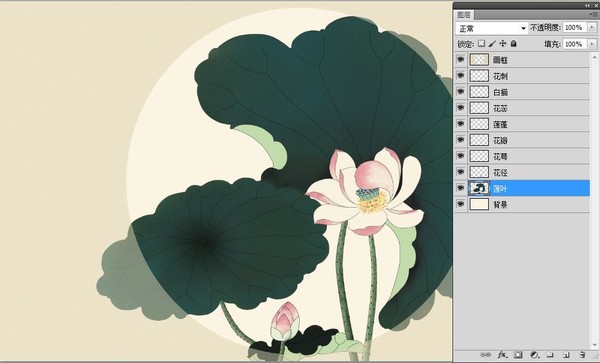Hide the selected 莲叶 layer
The image size is (600, 363).
(461, 188)
